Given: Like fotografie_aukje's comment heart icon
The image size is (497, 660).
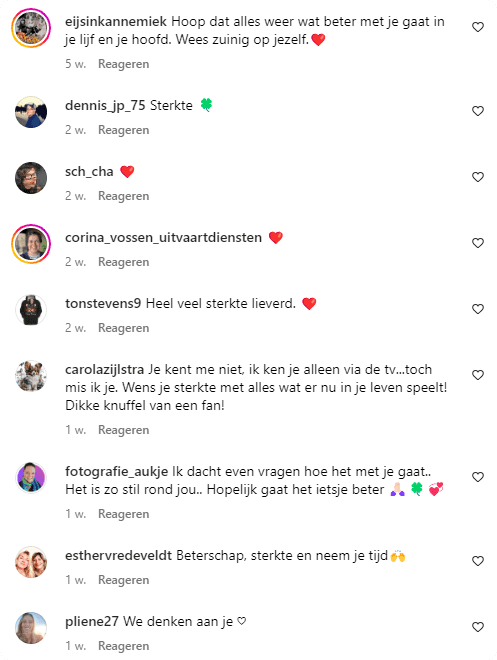Looking at the screenshot, I should coord(478,477).
